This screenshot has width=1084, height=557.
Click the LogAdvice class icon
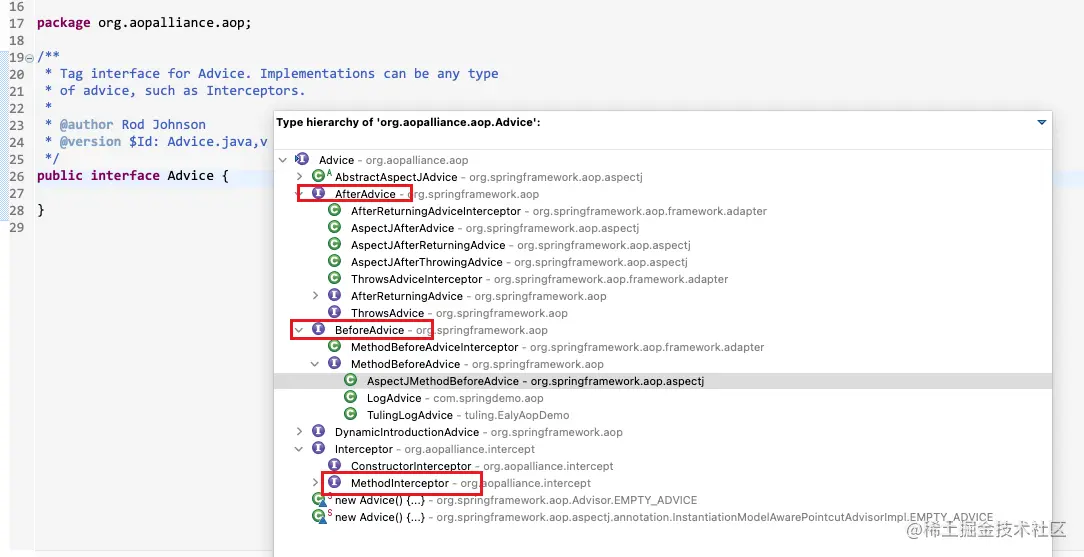click(351, 398)
